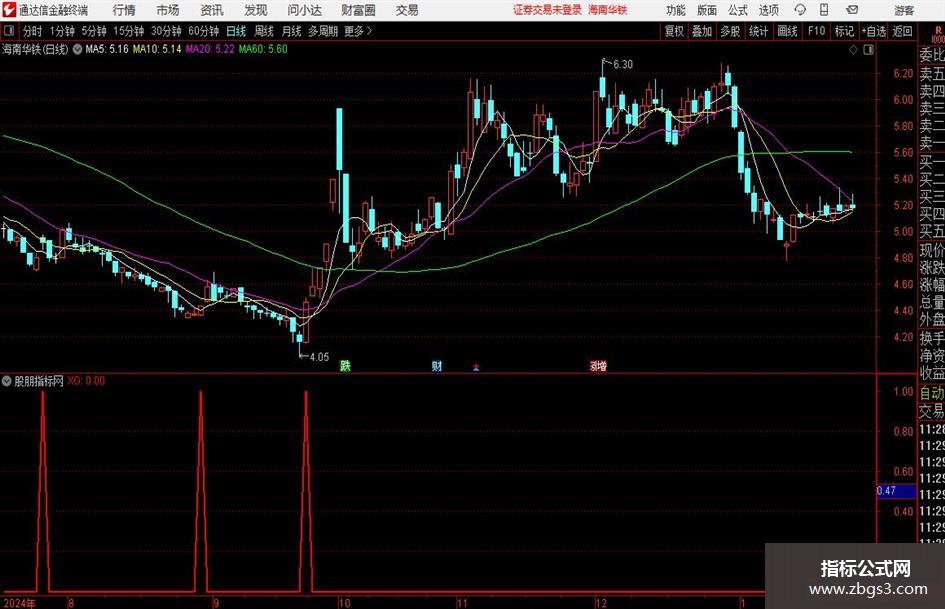Image resolution: width=945 pixels, height=609 pixels.
Task: Click the red 涨增 event marker
Action: click(598, 365)
